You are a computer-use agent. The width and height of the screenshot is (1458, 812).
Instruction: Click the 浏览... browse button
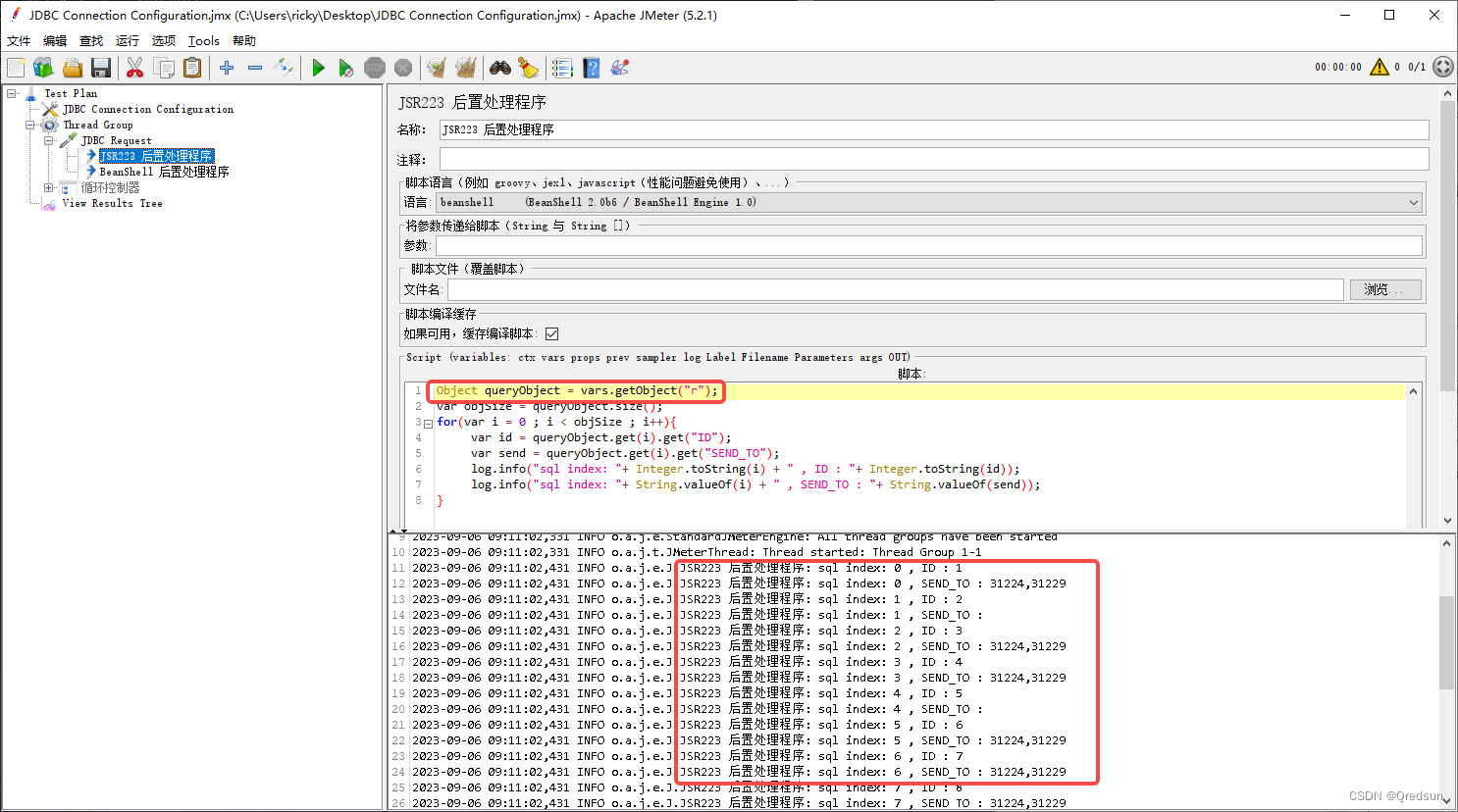[x=1385, y=289]
